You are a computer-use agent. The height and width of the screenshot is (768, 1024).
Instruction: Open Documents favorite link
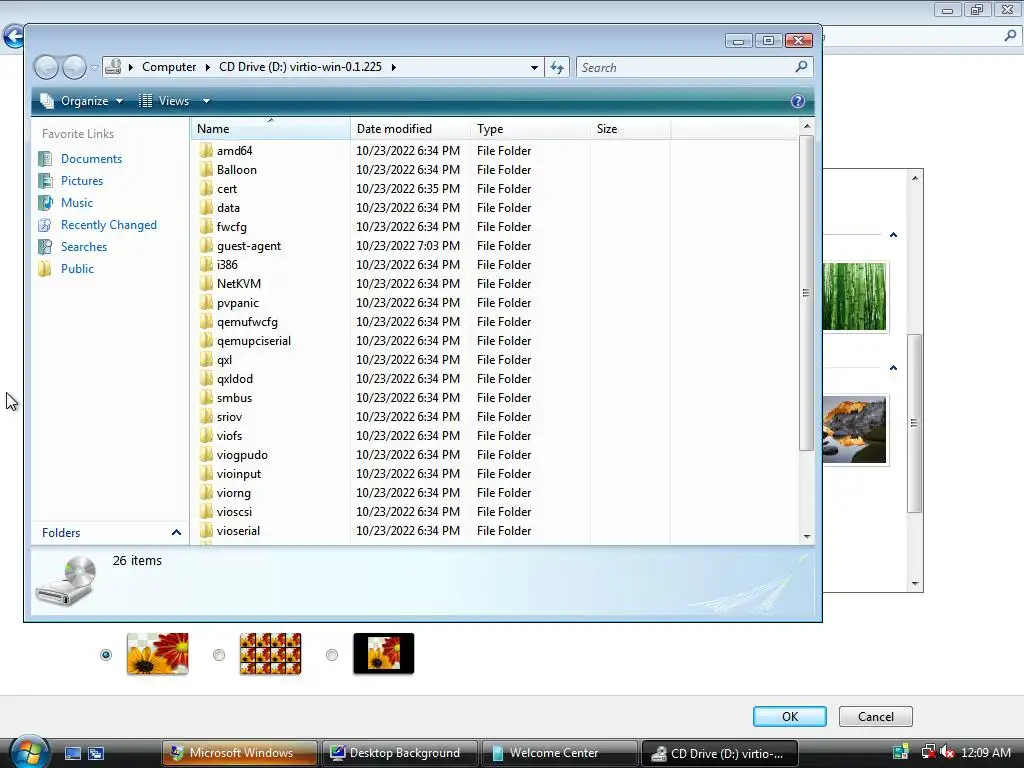click(x=91, y=159)
